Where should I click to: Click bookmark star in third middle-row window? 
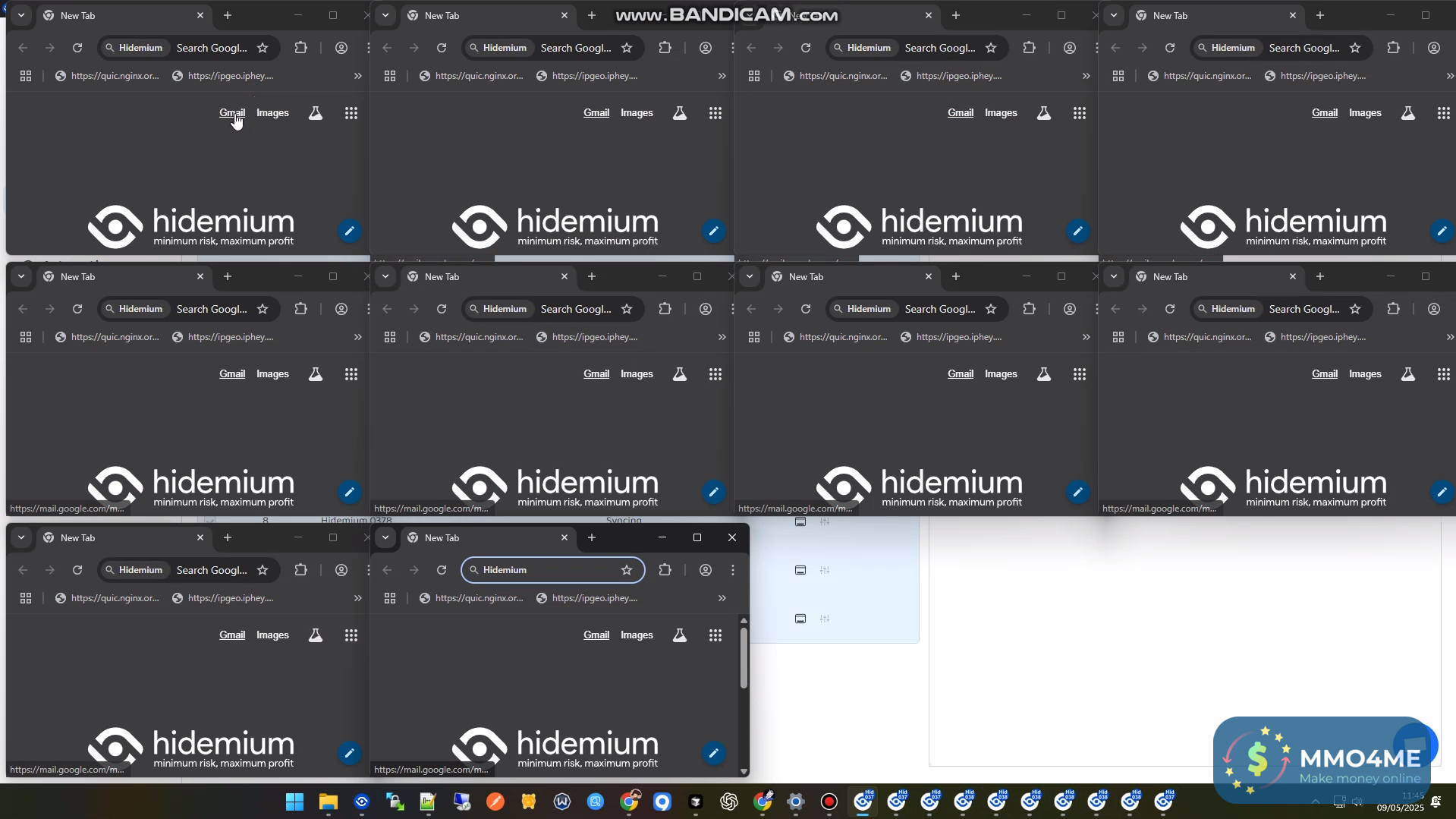pos(991,309)
